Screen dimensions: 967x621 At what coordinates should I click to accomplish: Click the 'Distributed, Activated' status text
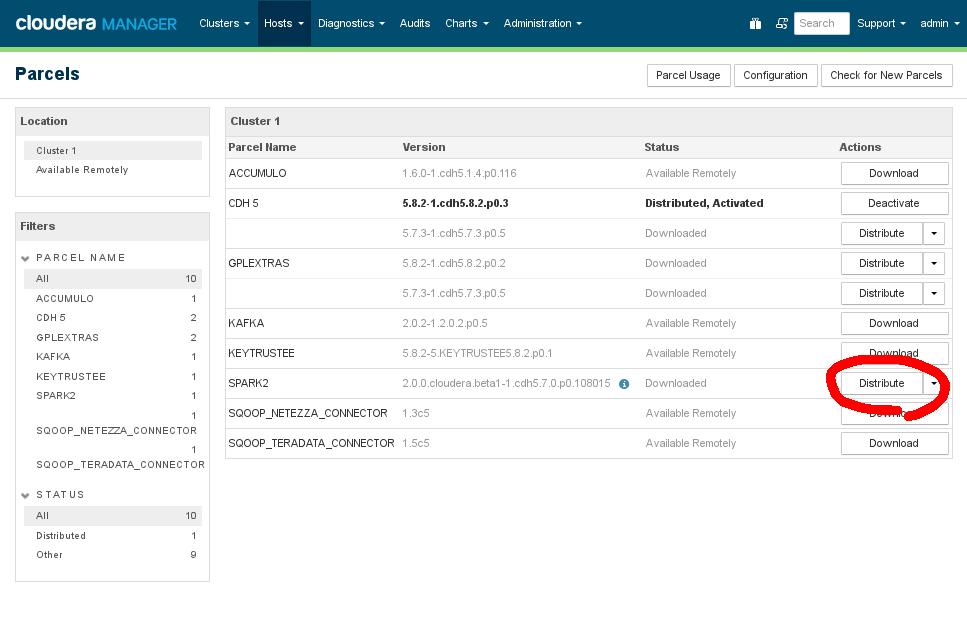(704, 204)
